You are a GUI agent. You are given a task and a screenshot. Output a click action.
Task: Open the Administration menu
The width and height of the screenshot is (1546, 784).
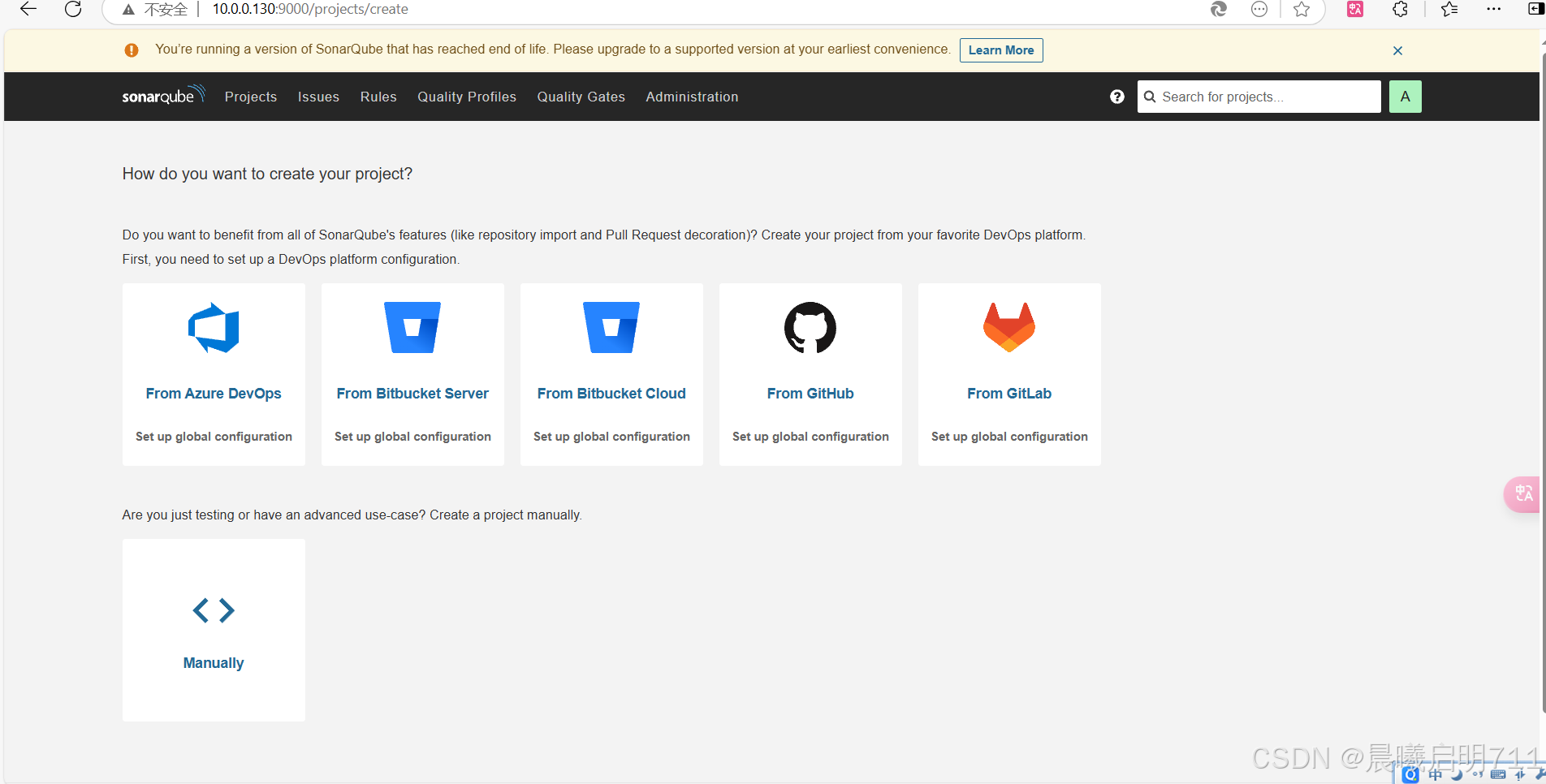(692, 97)
